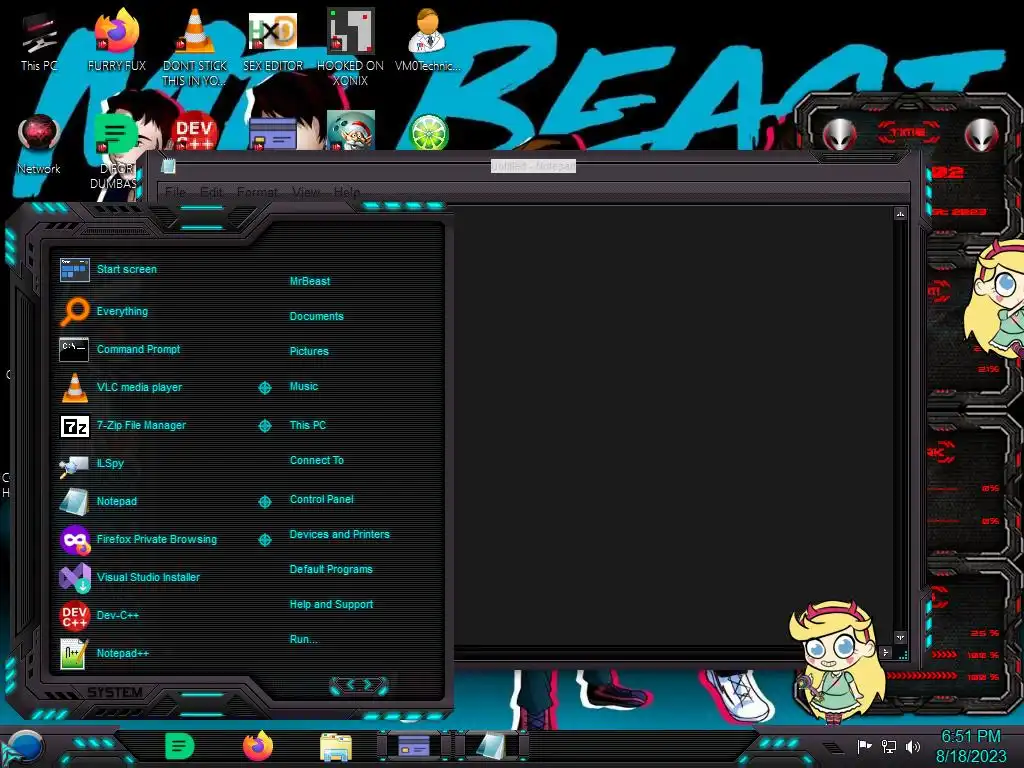
Task: Open MrBeast user folder link
Action: [310, 281]
